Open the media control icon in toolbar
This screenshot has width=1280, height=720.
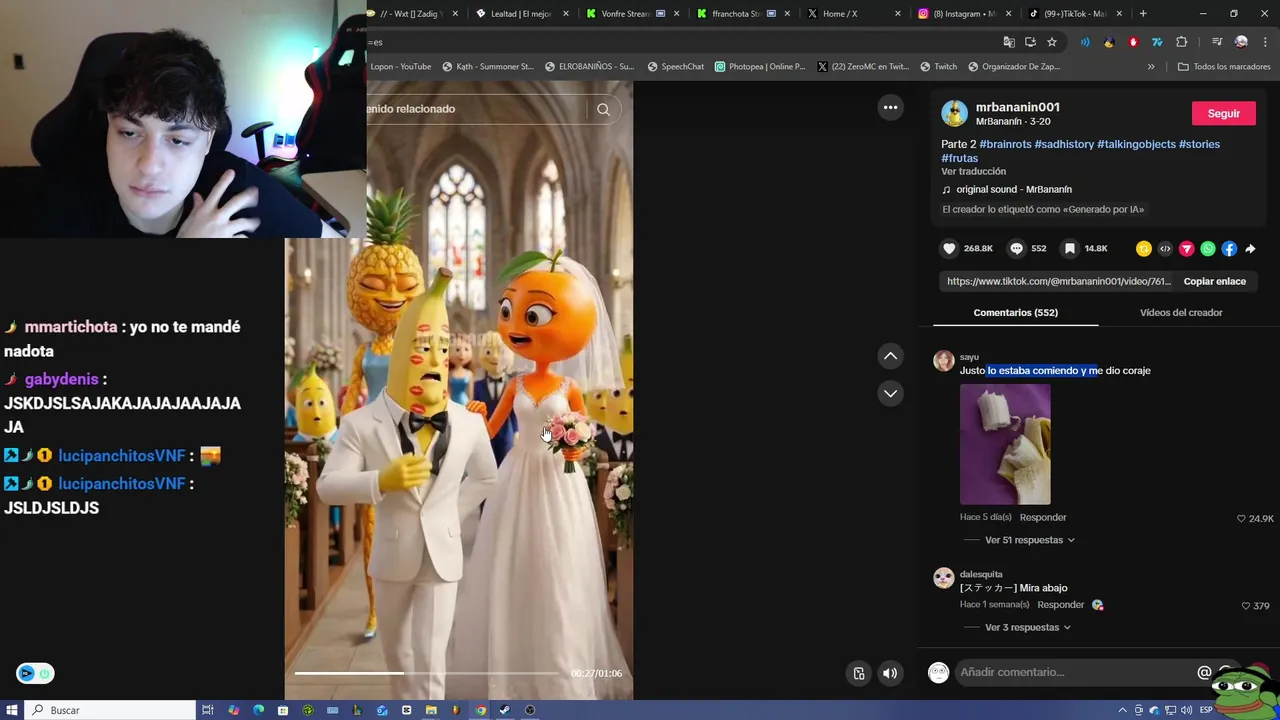pos(1217,42)
